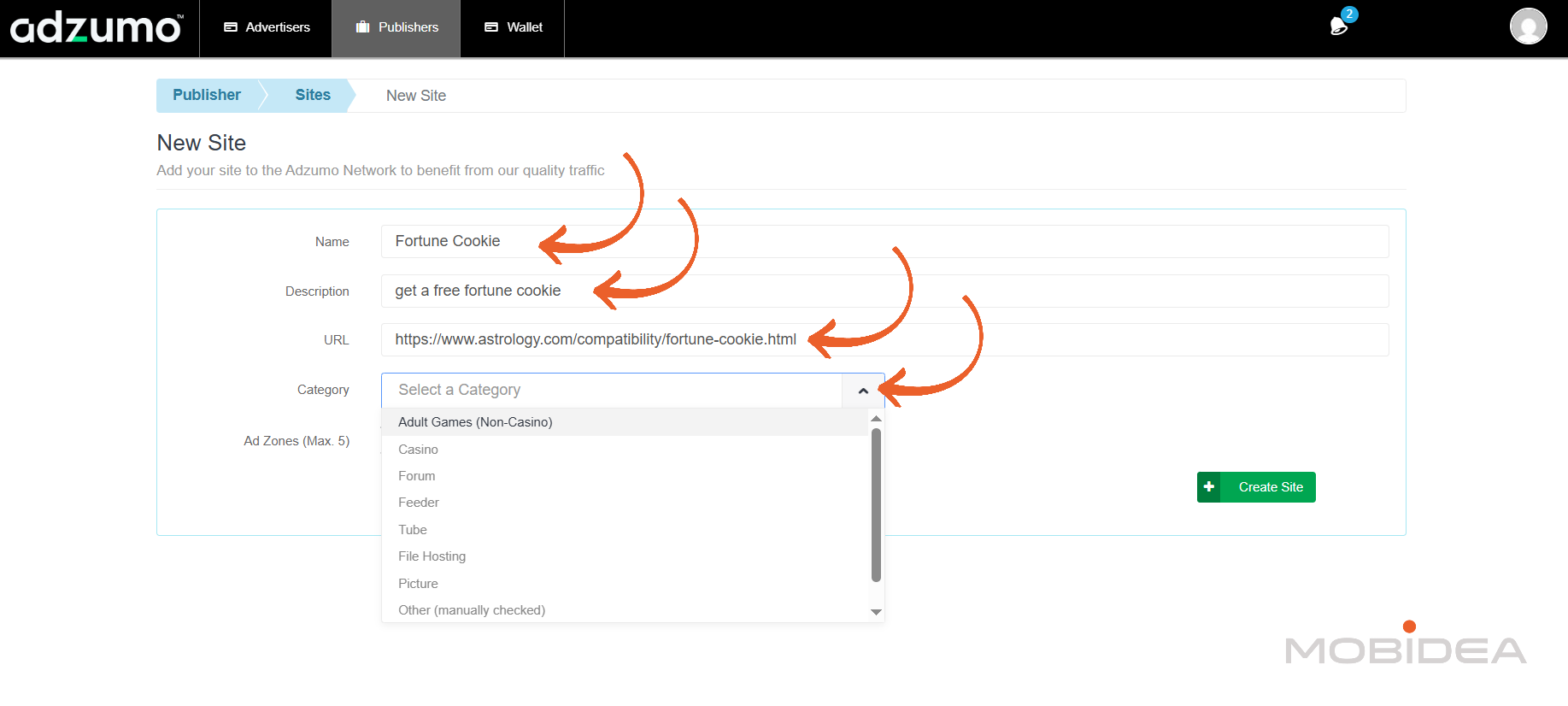
Task: Select Adult Games (Non-Casino) category
Action: coord(475,422)
